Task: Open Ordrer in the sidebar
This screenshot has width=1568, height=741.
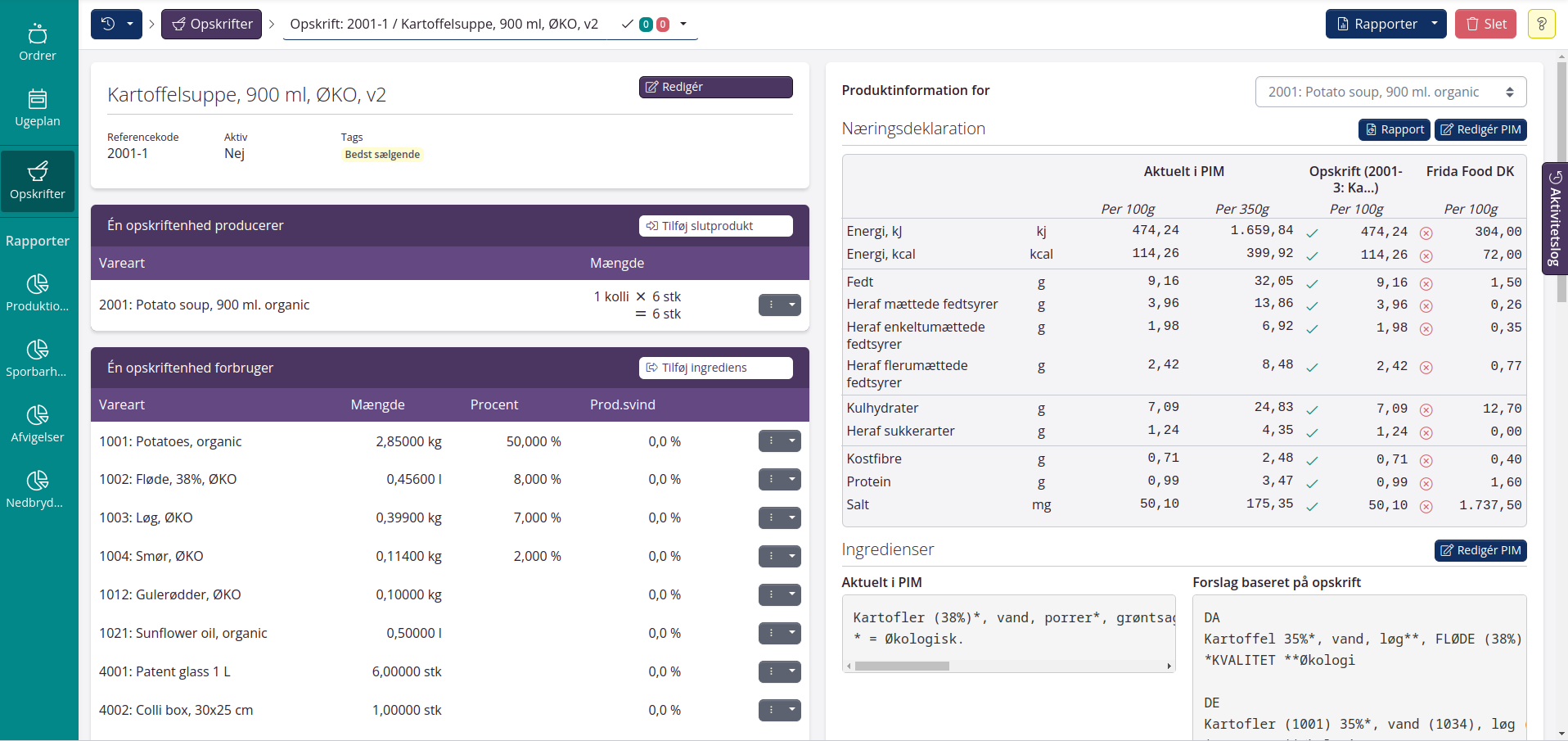Action: tap(38, 43)
